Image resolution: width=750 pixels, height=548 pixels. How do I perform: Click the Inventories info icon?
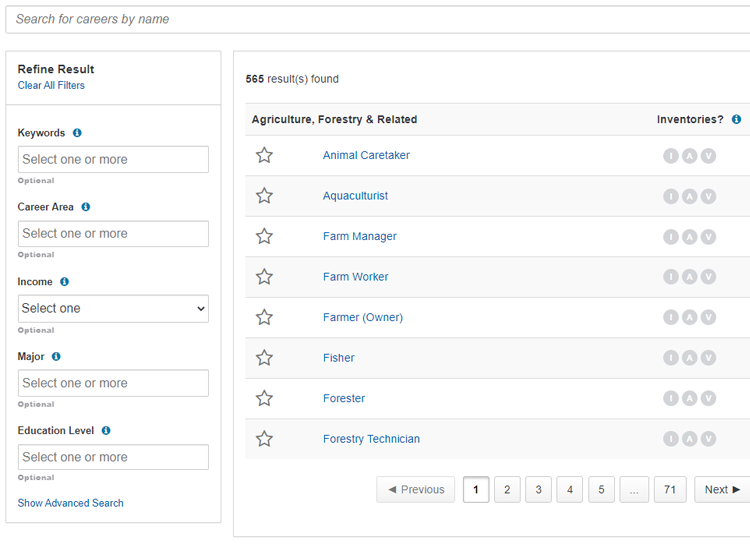737,119
